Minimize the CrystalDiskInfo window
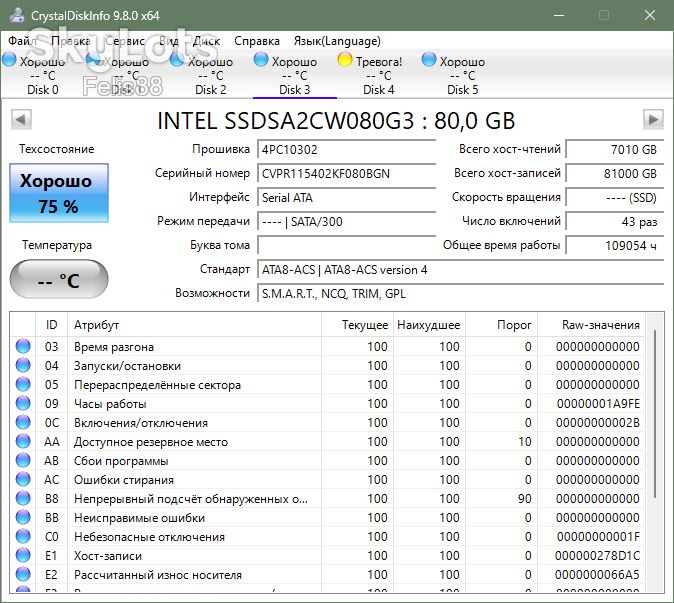Viewport: 674px width, 603px height. (x=559, y=15)
